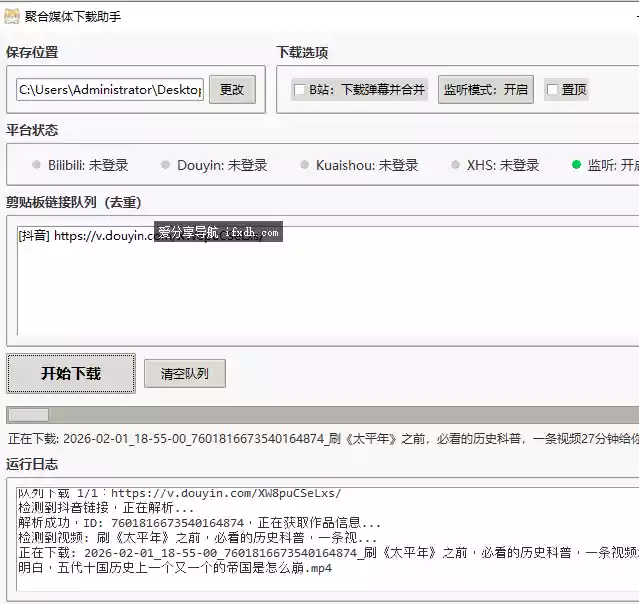
Task: Click the 聚合媒体下载助手 window title
Action: [x=73, y=17]
